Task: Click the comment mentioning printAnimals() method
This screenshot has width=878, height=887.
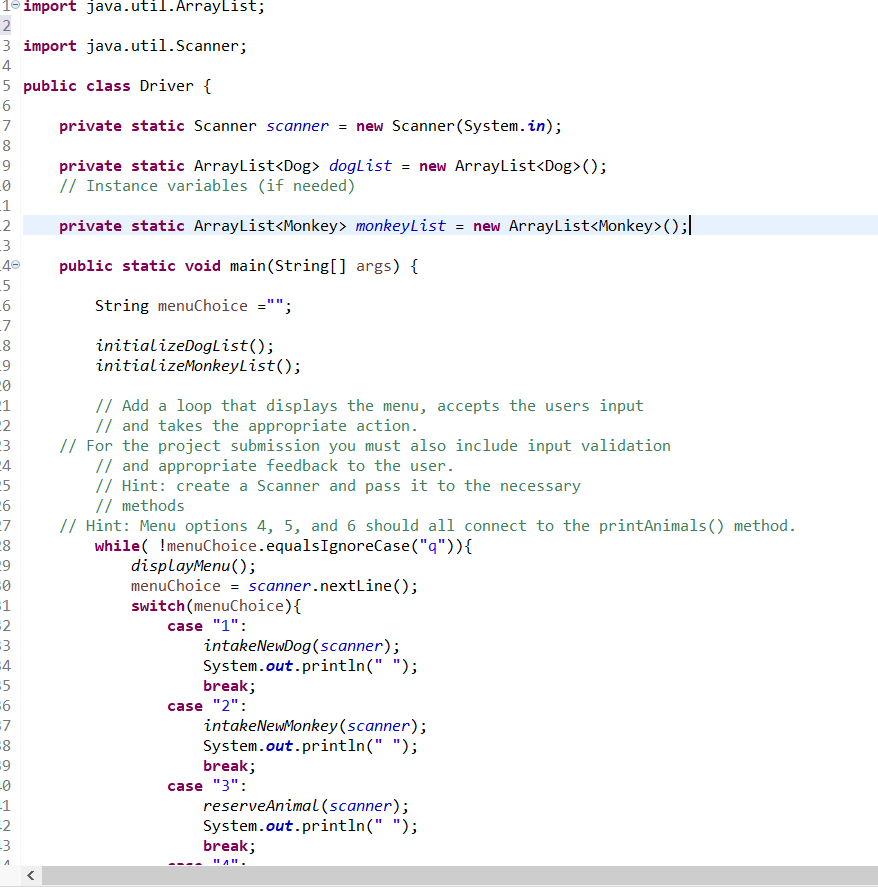Action: (x=430, y=525)
